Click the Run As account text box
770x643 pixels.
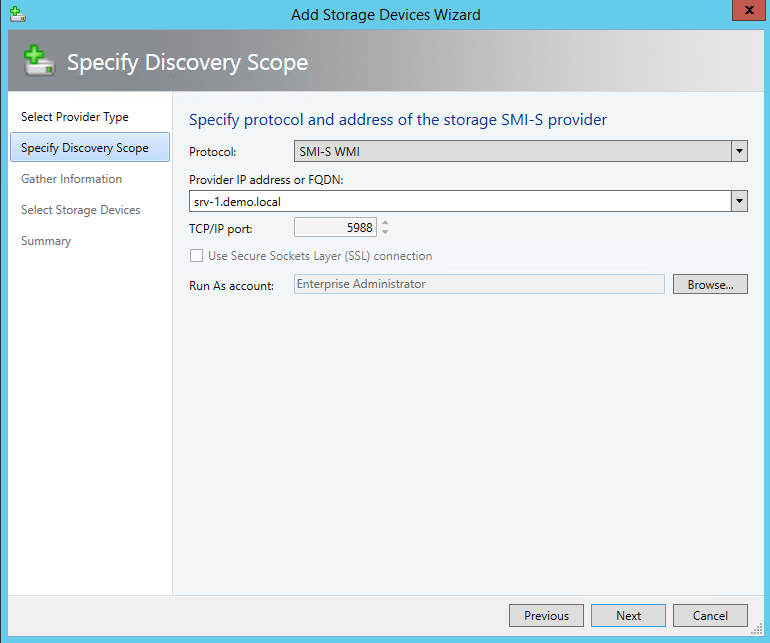coord(479,285)
